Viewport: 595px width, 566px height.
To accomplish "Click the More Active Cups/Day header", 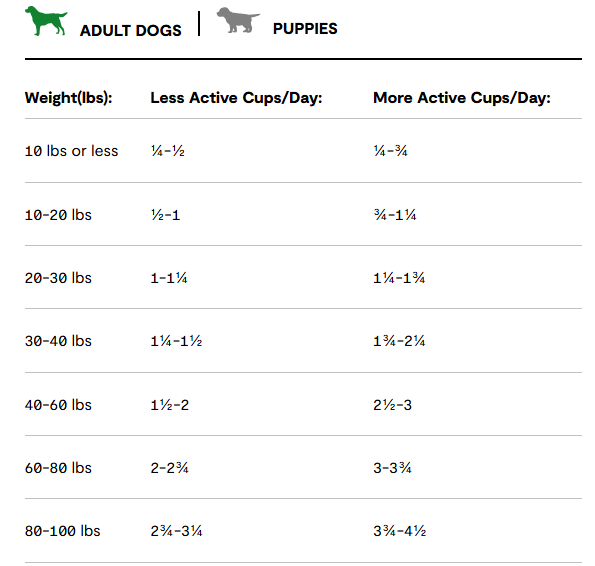I will coord(462,98).
